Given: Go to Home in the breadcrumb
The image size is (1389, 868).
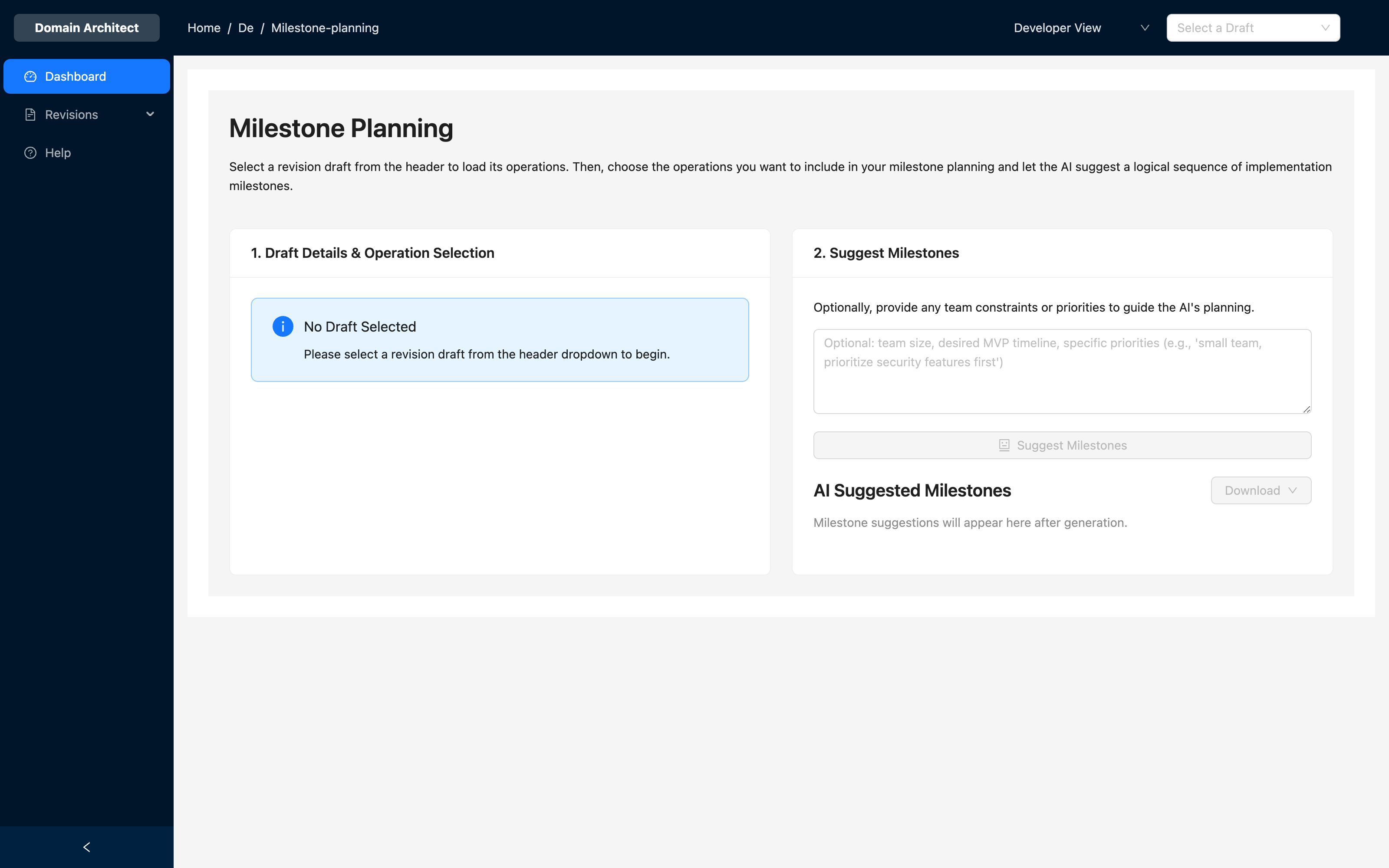Looking at the screenshot, I should pos(204,27).
